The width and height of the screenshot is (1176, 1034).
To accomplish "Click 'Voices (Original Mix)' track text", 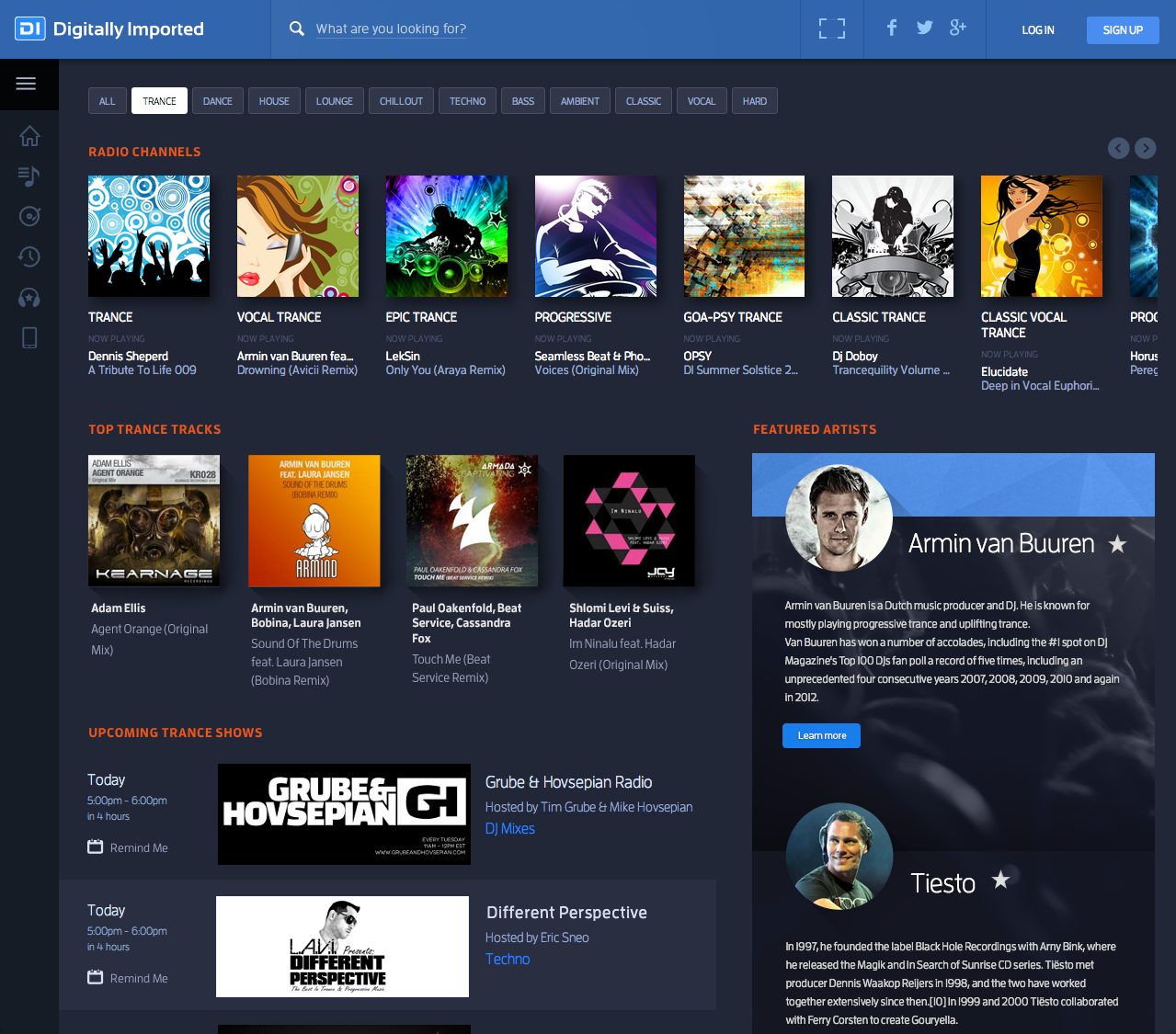I will 587,370.
